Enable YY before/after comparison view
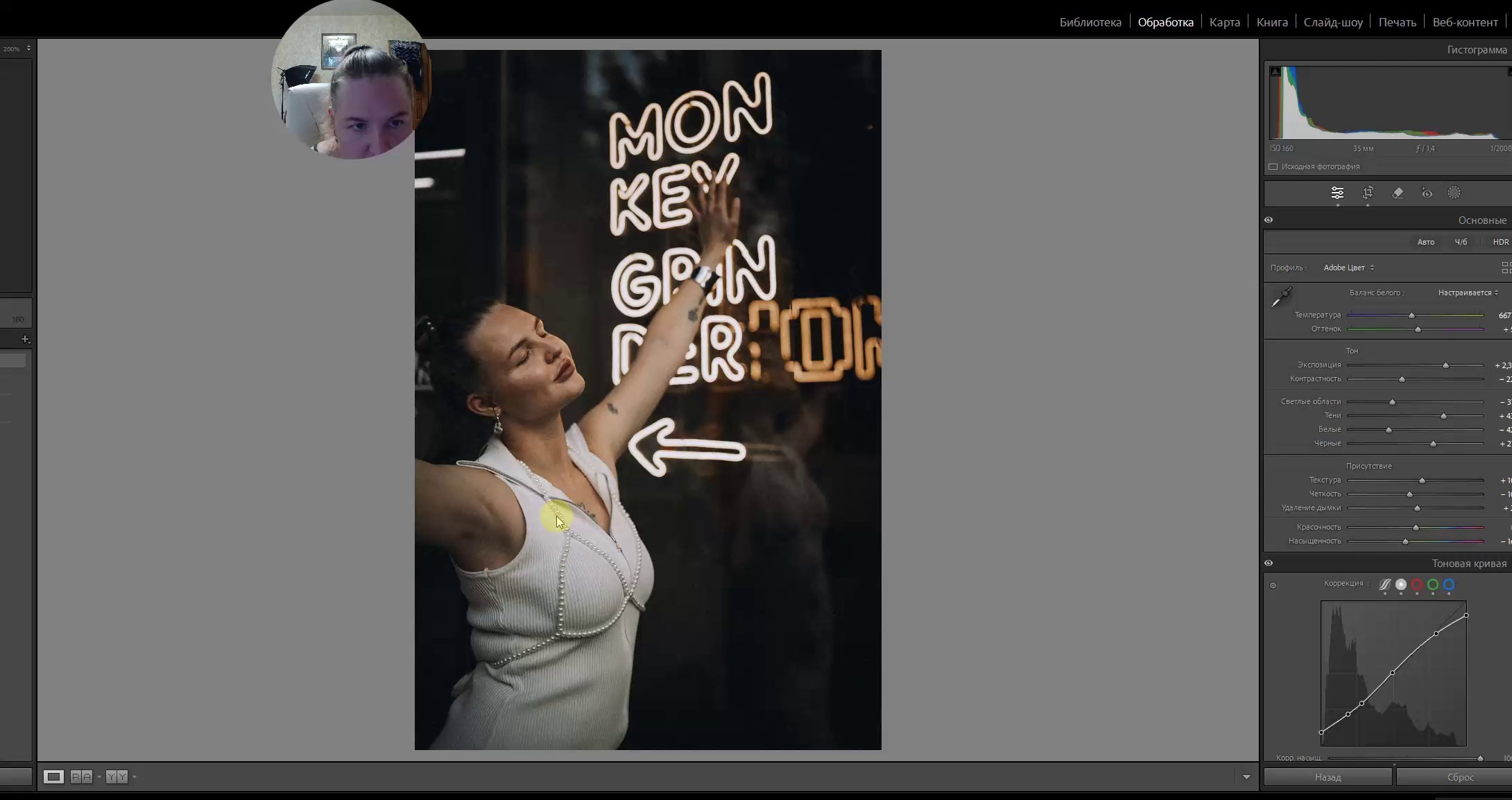The height and width of the screenshot is (800, 1512). (117, 777)
